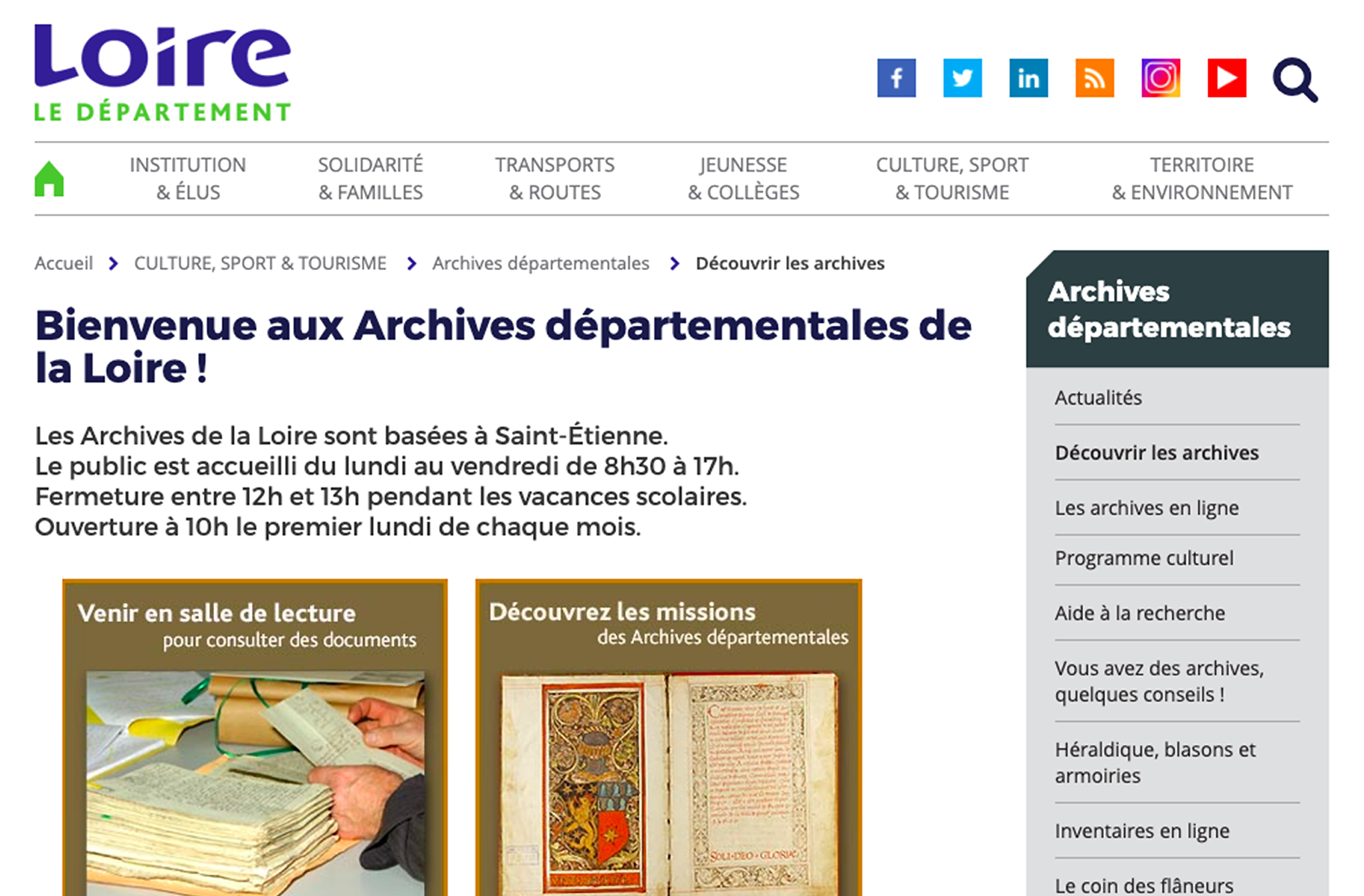This screenshot has height=896, width=1364.
Task: Open the Territoire & Environnement menu
Action: click(x=1202, y=179)
